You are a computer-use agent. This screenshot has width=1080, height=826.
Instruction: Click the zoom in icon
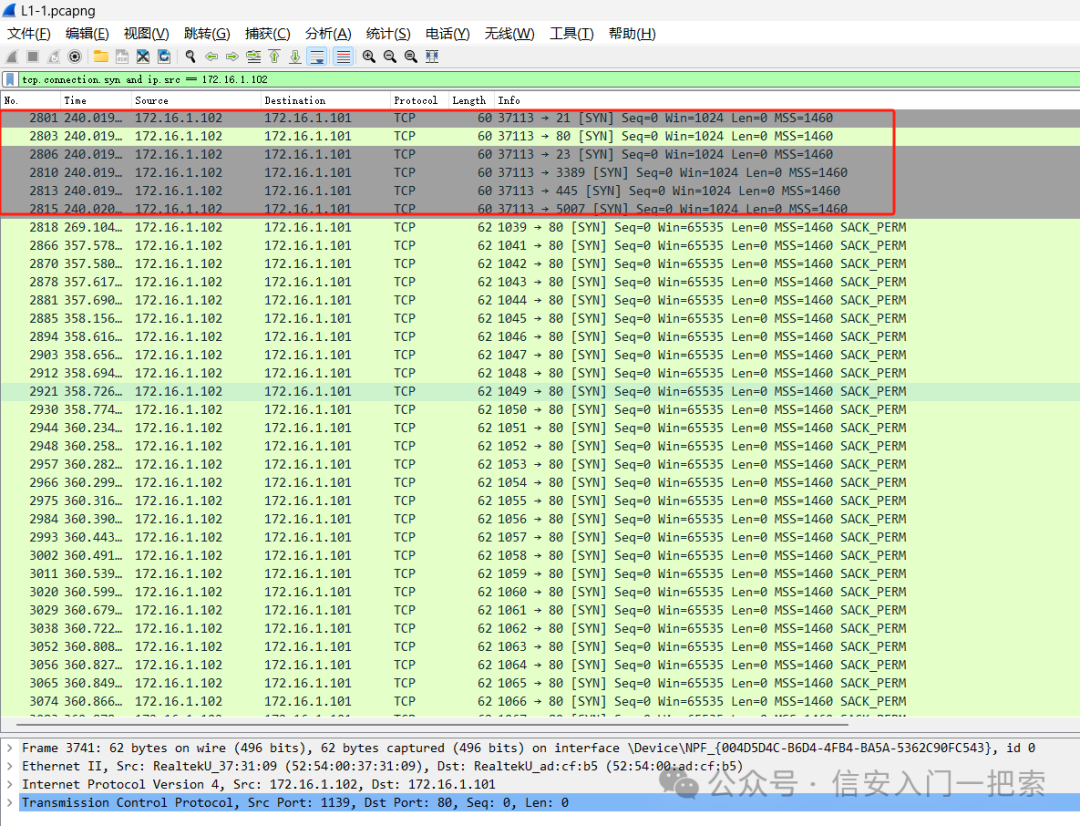369,56
